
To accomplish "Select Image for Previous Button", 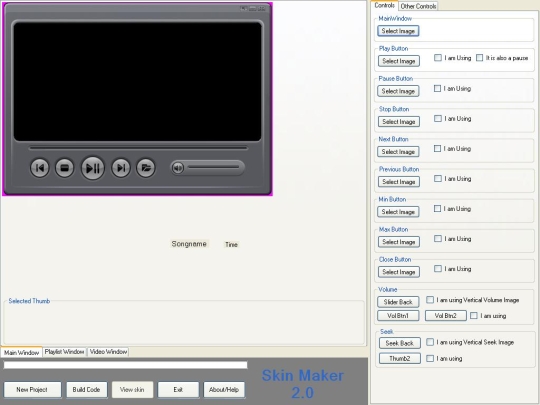I will 399,181.
